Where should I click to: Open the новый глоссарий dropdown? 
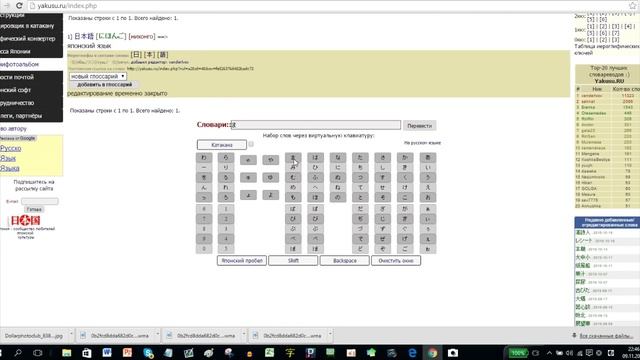point(98,76)
